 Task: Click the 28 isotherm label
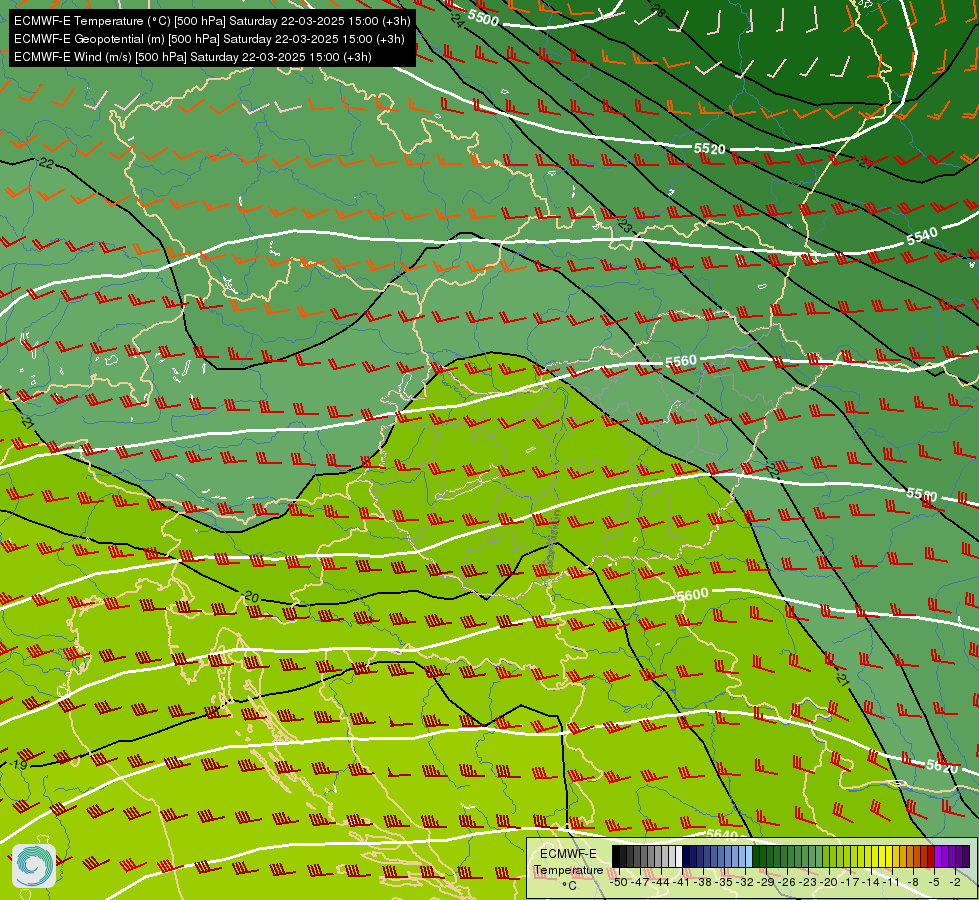pyautogui.click(x=657, y=11)
